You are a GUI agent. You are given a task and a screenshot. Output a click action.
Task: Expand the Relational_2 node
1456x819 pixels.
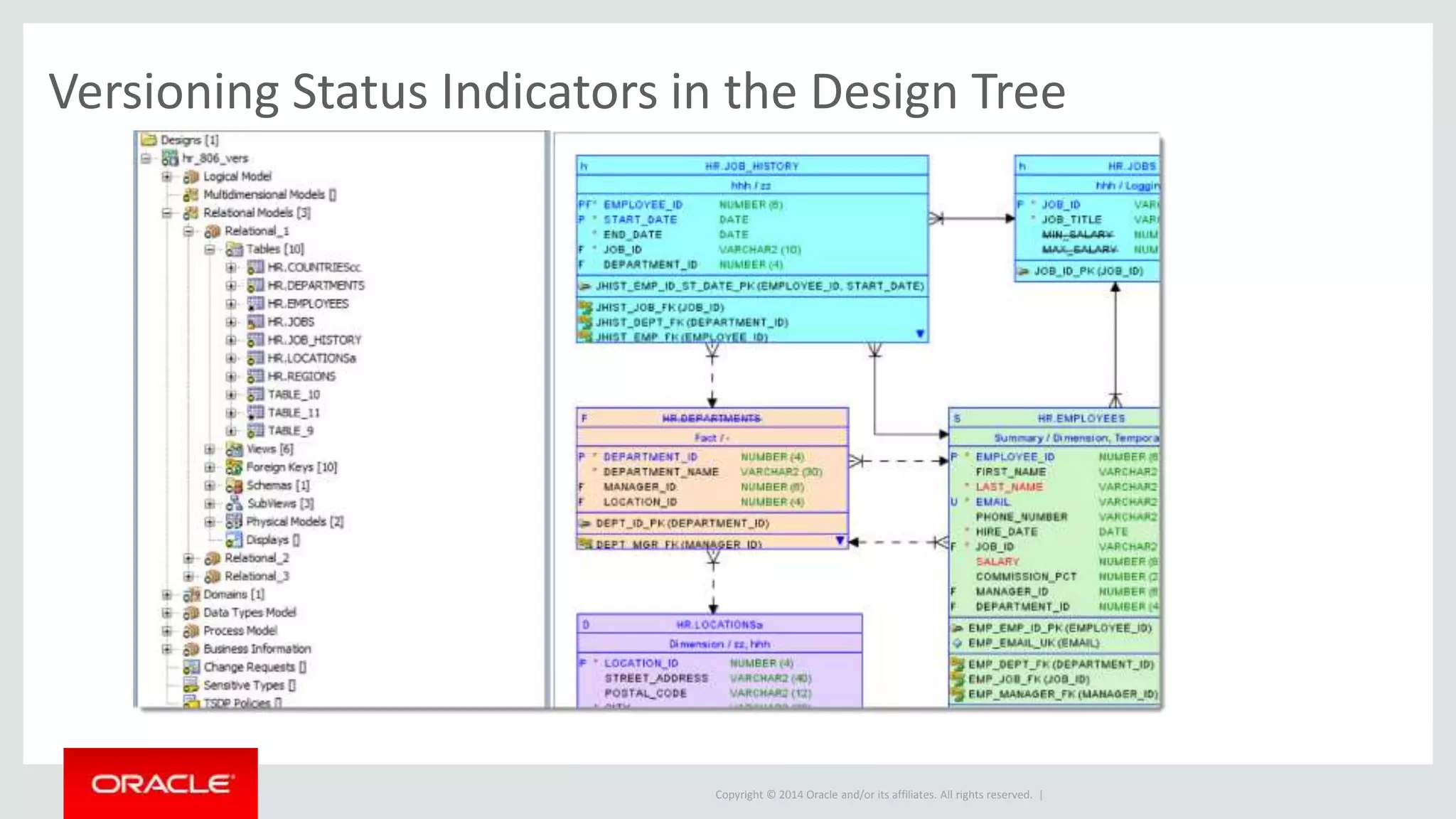pos(188,558)
